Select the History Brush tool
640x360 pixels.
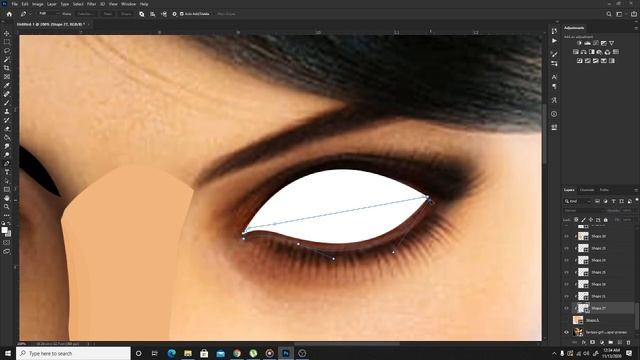[x=7, y=120]
